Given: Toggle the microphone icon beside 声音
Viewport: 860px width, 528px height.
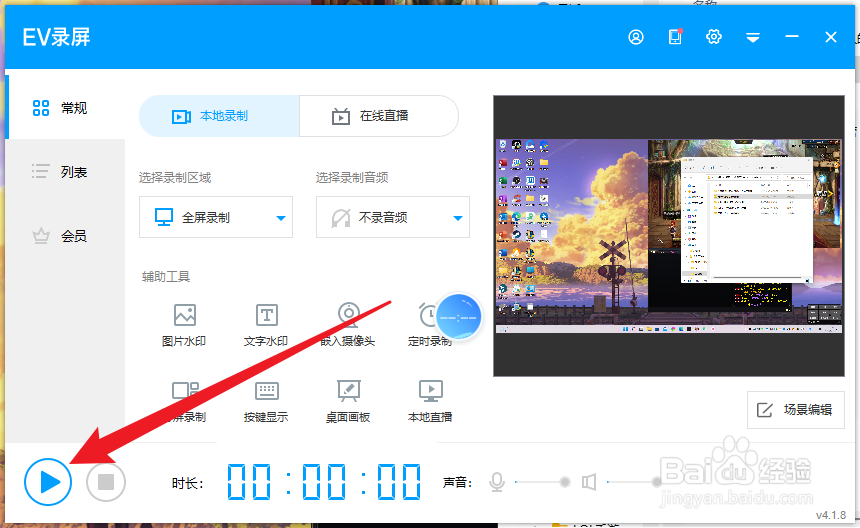Looking at the screenshot, I should [497, 482].
